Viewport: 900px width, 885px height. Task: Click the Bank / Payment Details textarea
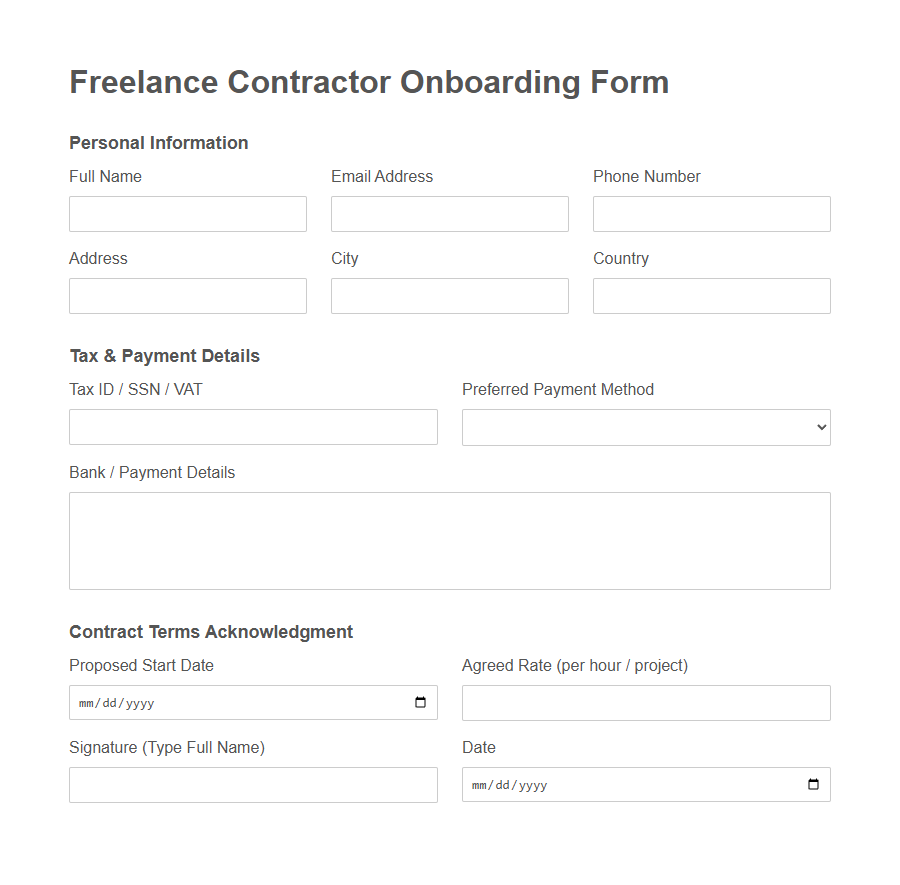[449, 540]
